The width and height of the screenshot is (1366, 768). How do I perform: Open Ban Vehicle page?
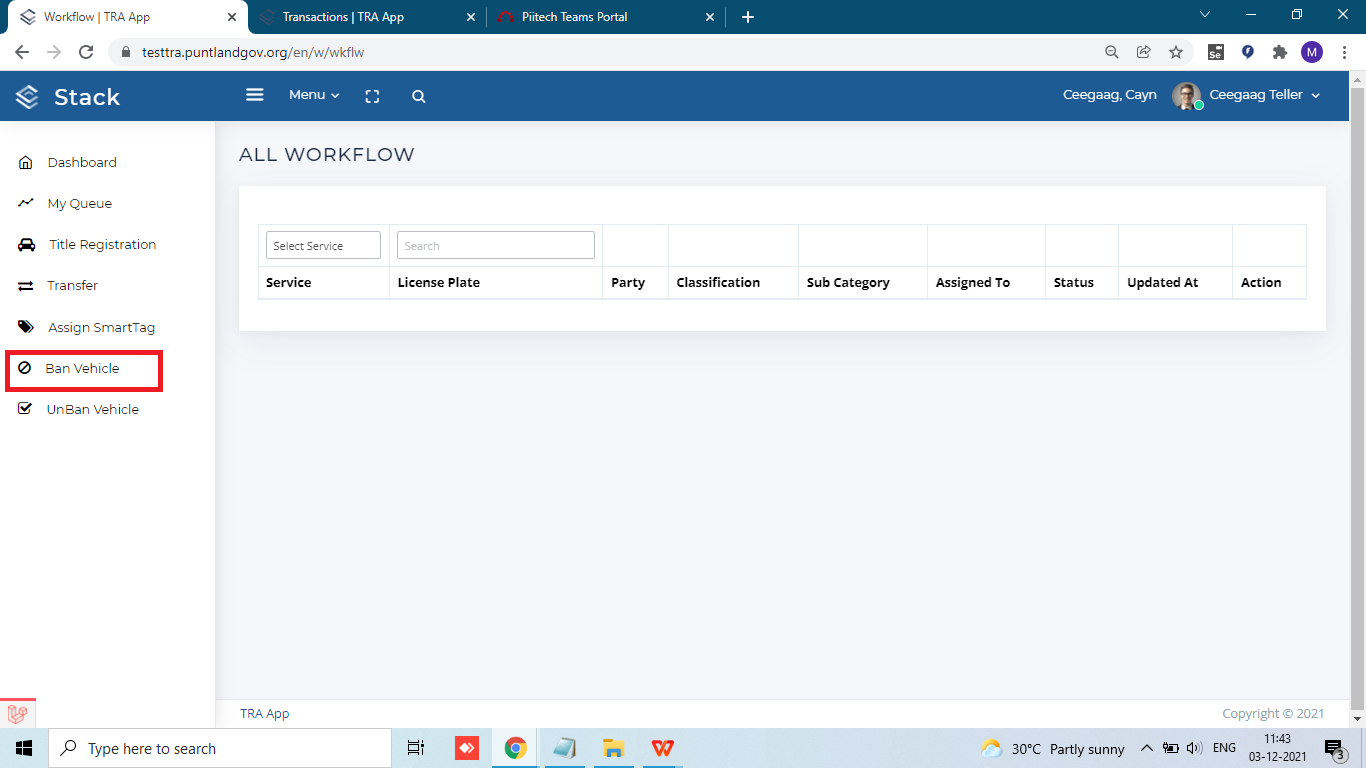pyautogui.click(x=82, y=368)
